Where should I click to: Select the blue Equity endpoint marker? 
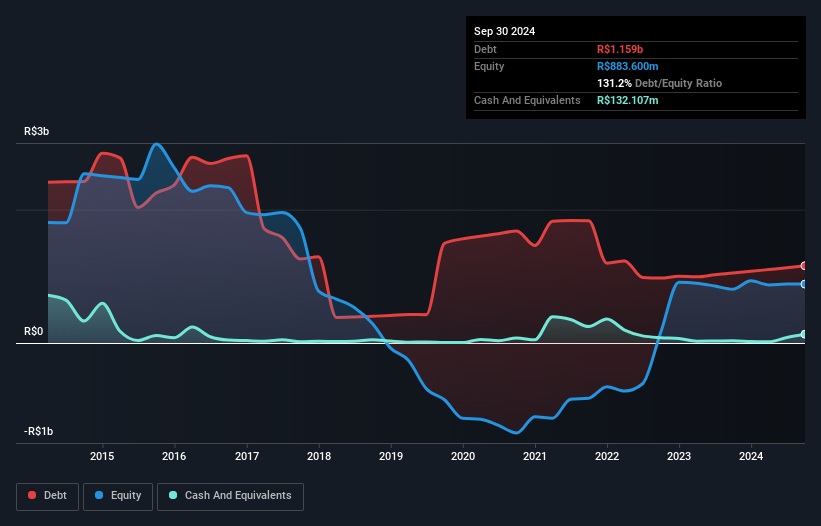pyautogui.click(x=803, y=284)
